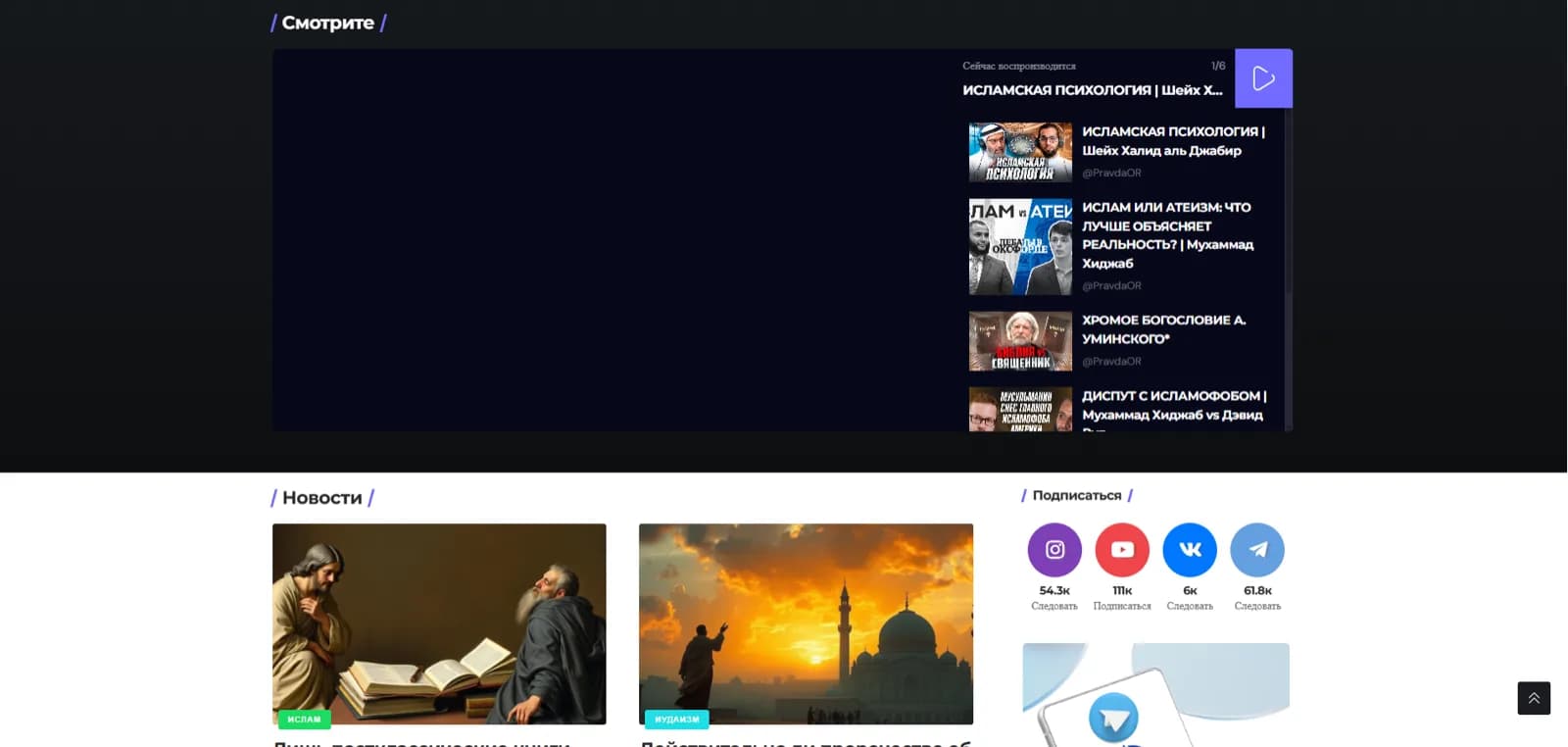The height and width of the screenshot is (747, 1568).
Task: Open playlist title 'ХРОМОЕ БОГОСЛОВИЕ А. УМИНСКОГО'
Action: (1164, 329)
